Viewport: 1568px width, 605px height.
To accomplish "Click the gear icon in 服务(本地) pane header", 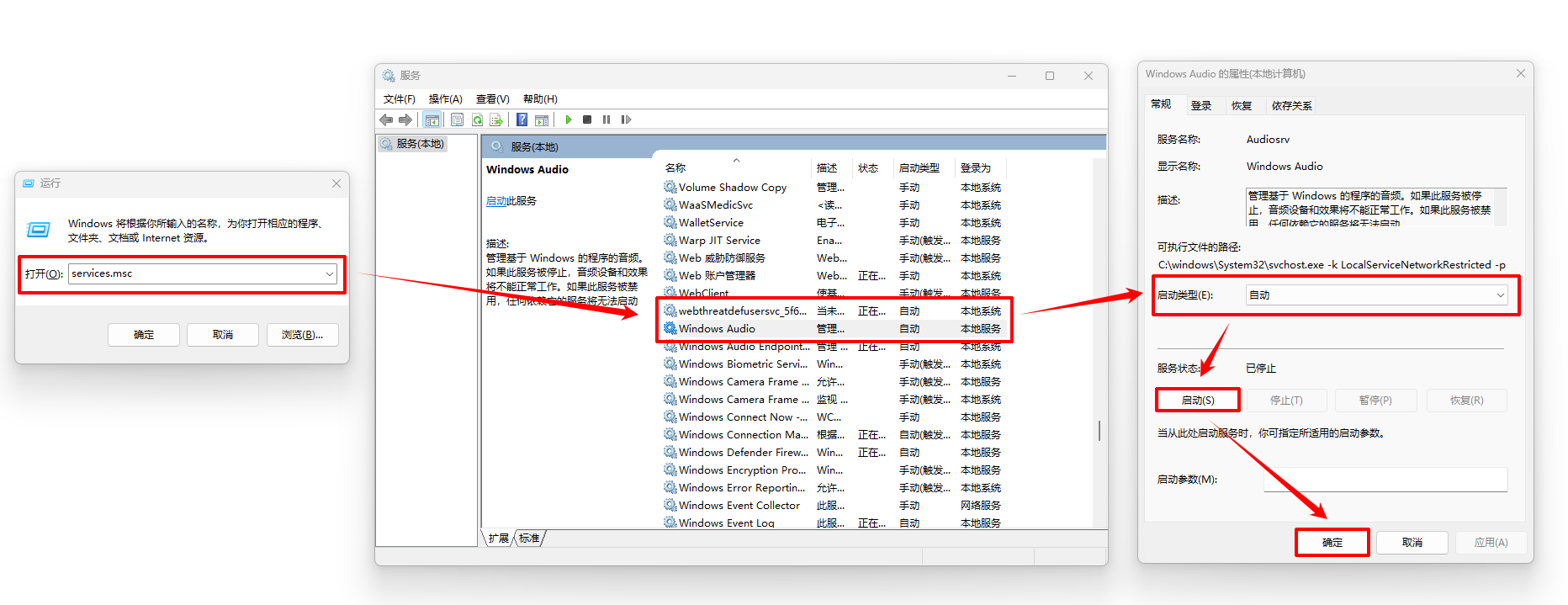I will pos(497,146).
